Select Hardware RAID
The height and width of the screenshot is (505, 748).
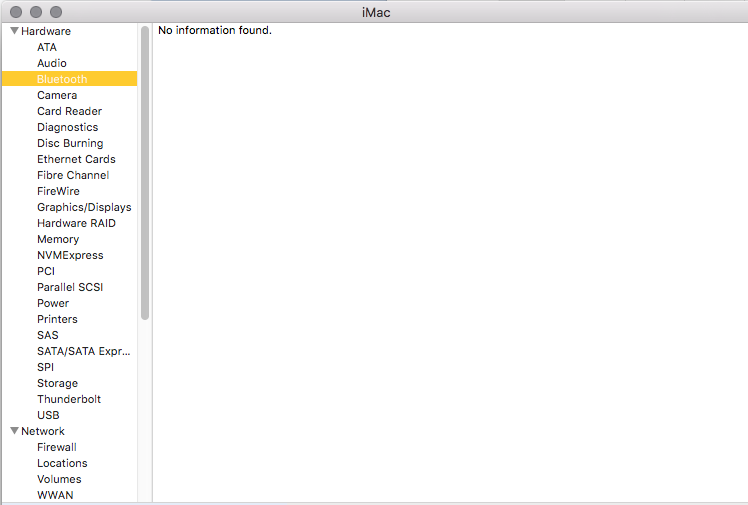pyautogui.click(x=76, y=223)
